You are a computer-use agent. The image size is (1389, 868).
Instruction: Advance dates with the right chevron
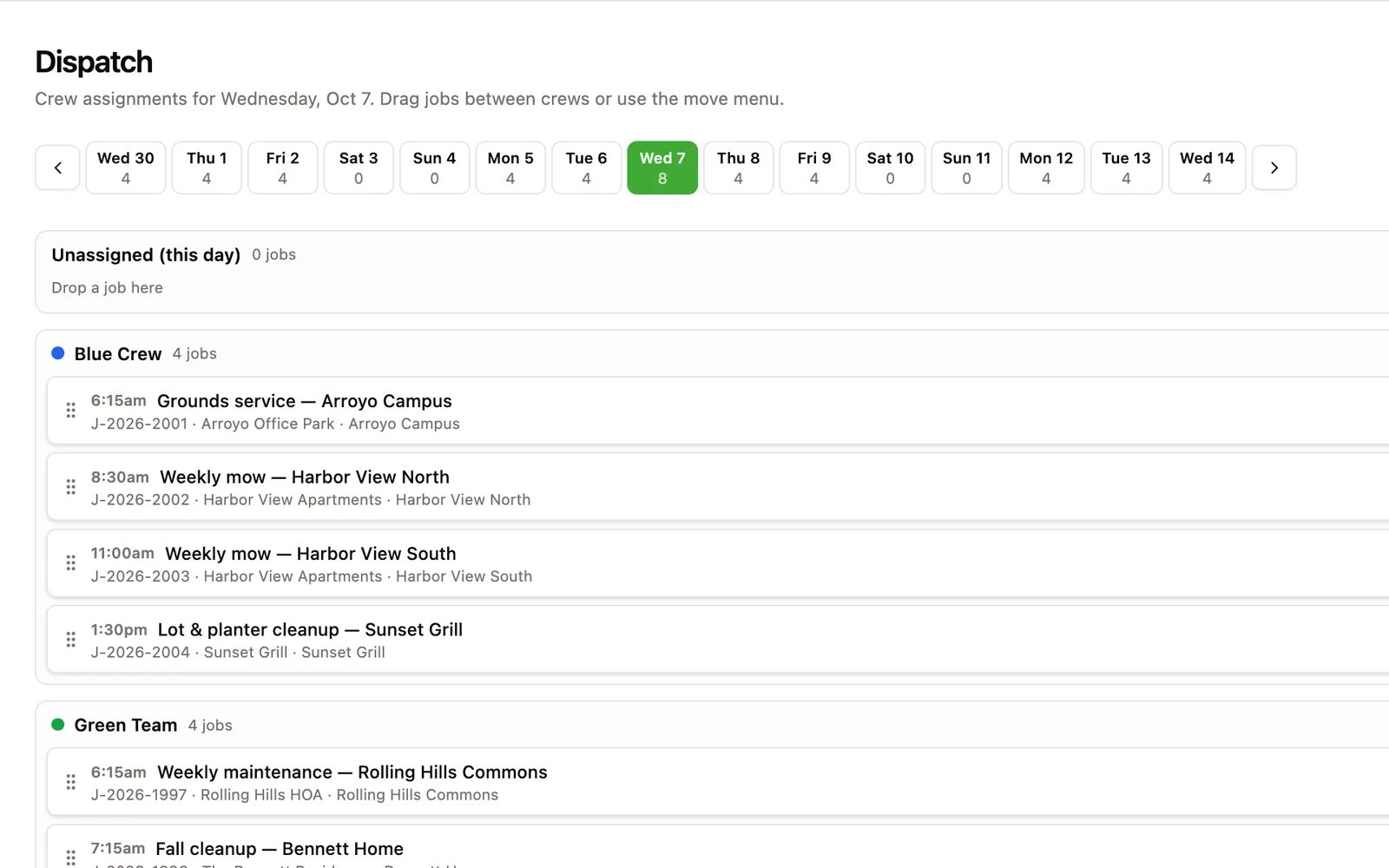pyautogui.click(x=1274, y=168)
